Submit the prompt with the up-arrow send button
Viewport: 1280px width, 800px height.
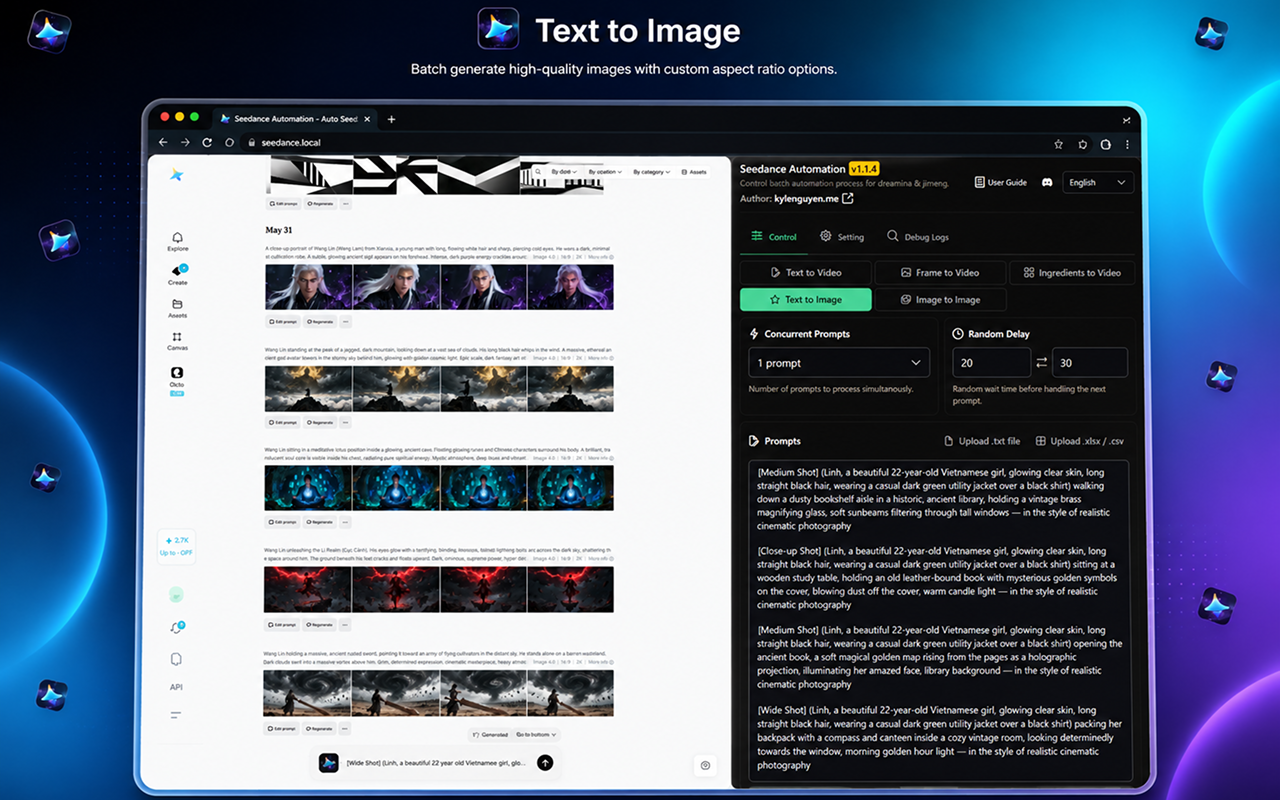545,763
